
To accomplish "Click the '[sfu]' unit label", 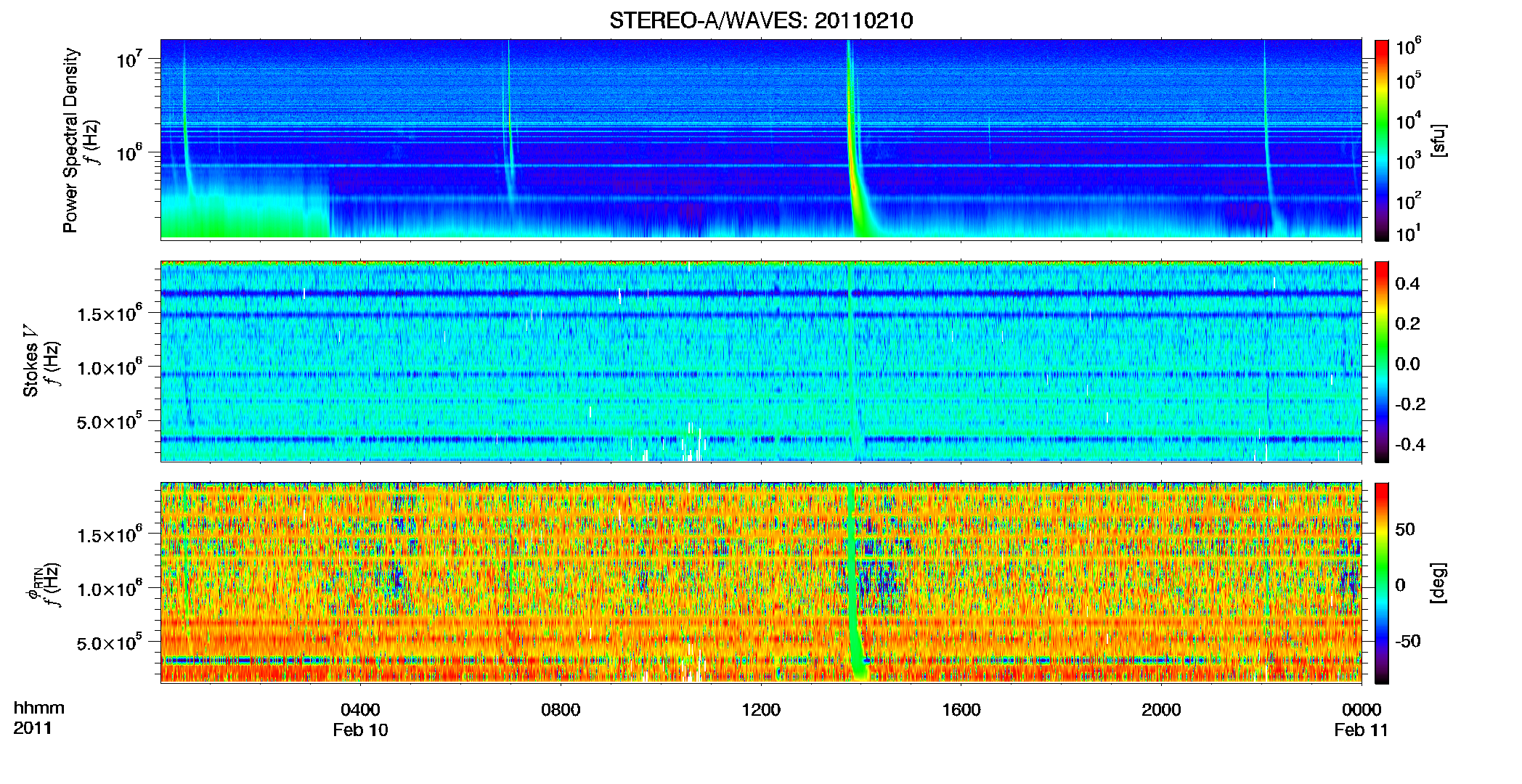I will click(1438, 140).
